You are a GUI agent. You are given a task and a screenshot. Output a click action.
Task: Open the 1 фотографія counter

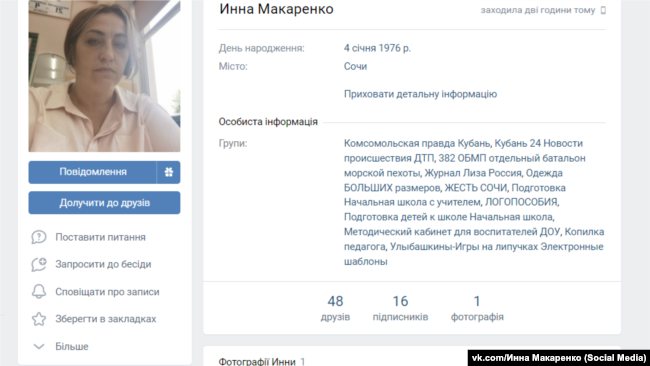[x=477, y=308]
